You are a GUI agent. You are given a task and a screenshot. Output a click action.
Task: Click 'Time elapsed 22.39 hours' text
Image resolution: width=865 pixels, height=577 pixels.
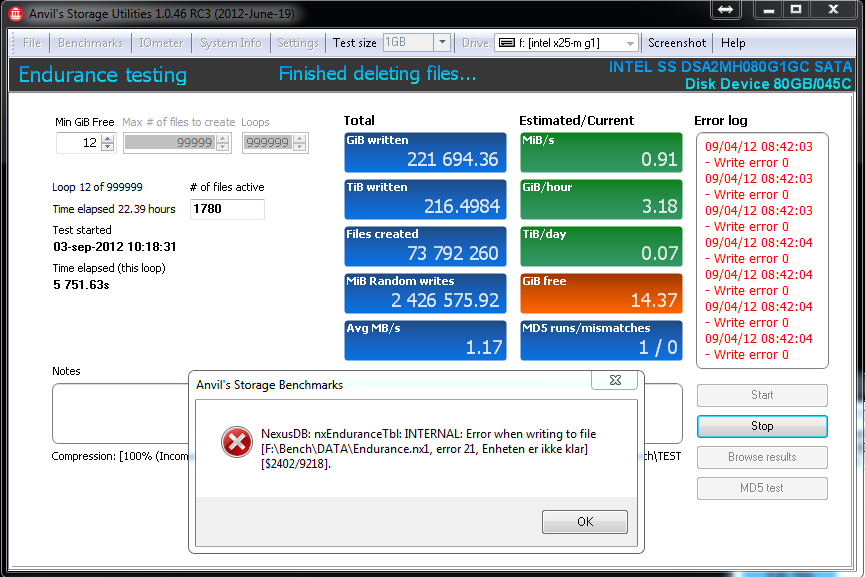[x=114, y=209]
